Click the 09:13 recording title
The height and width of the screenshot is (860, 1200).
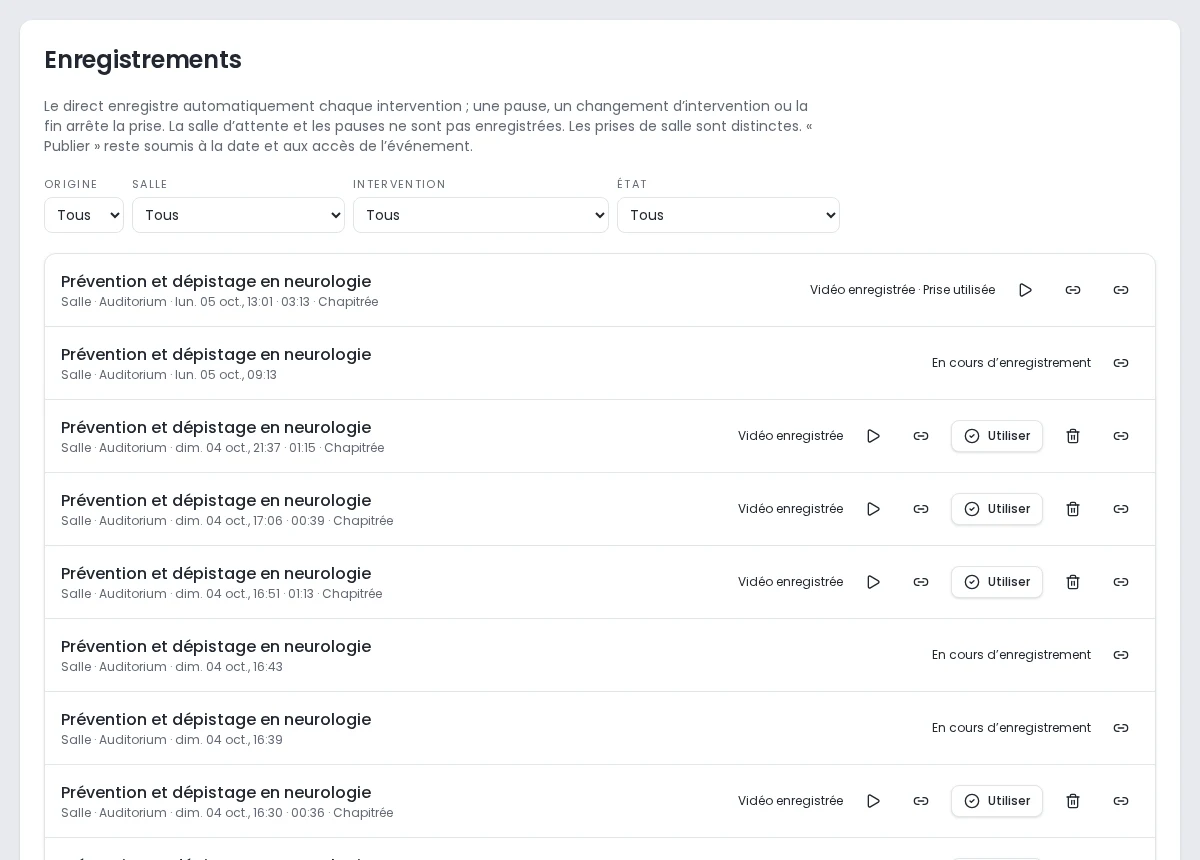pyautogui.click(x=216, y=354)
